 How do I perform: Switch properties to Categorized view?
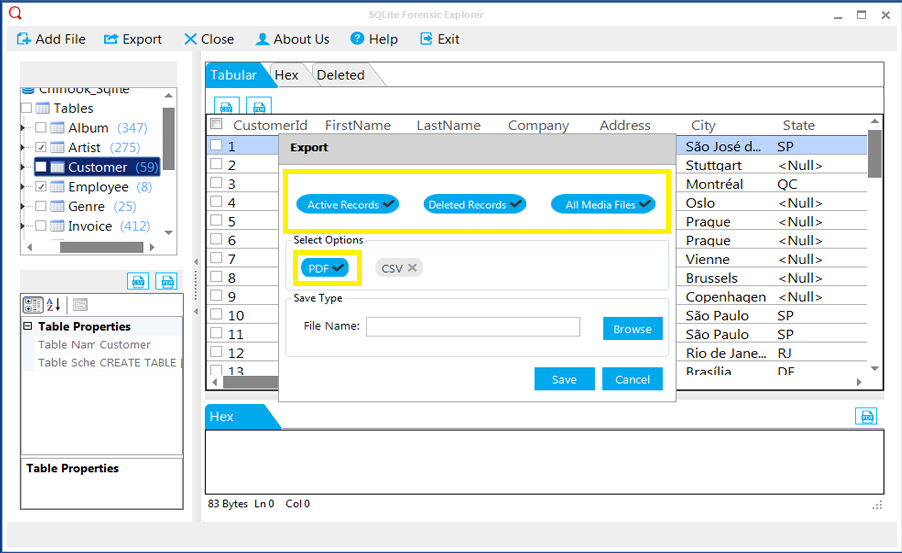tap(32, 305)
